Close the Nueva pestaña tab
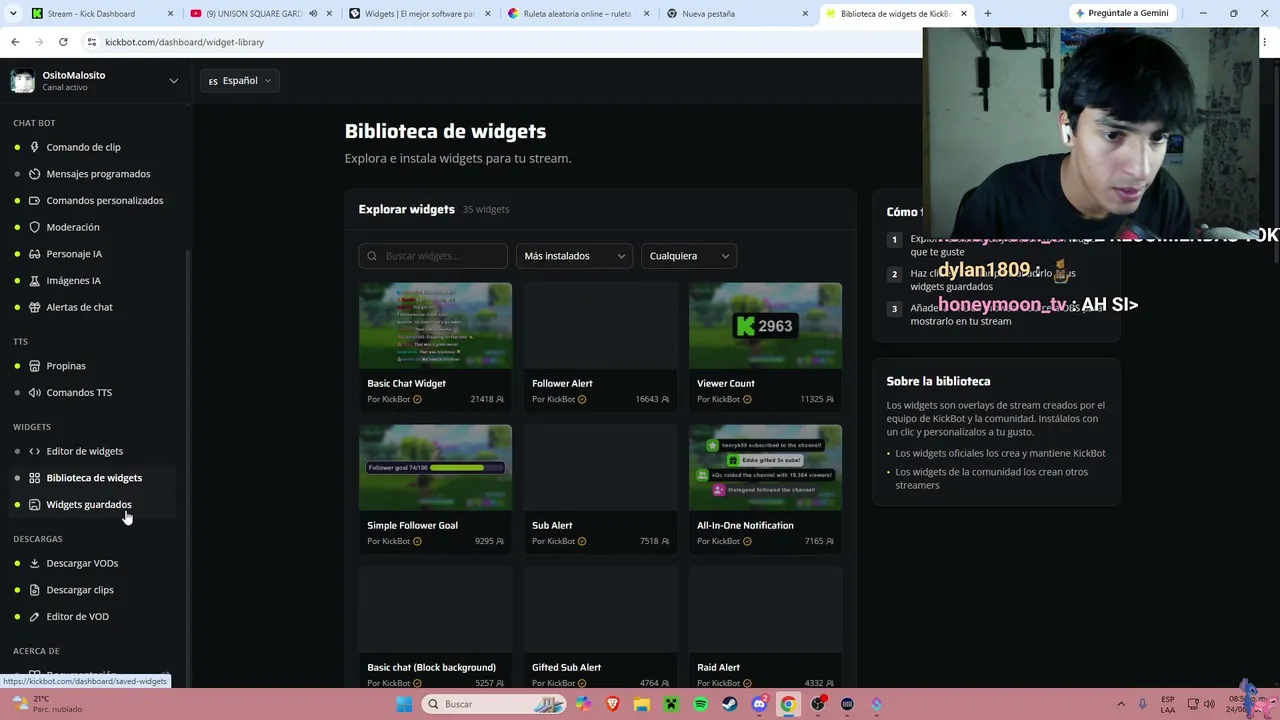Image resolution: width=1280 pixels, height=720 pixels. (x=805, y=14)
